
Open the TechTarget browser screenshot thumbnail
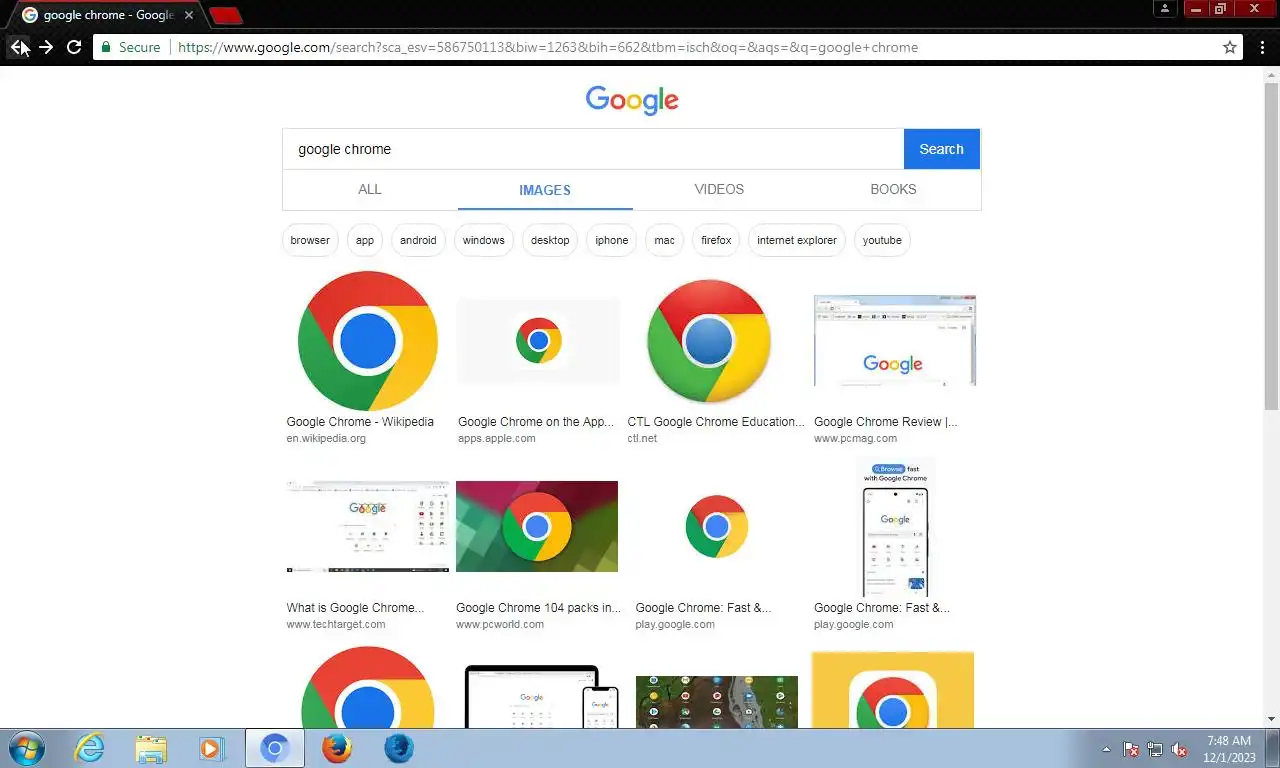pyautogui.click(x=368, y=526)
